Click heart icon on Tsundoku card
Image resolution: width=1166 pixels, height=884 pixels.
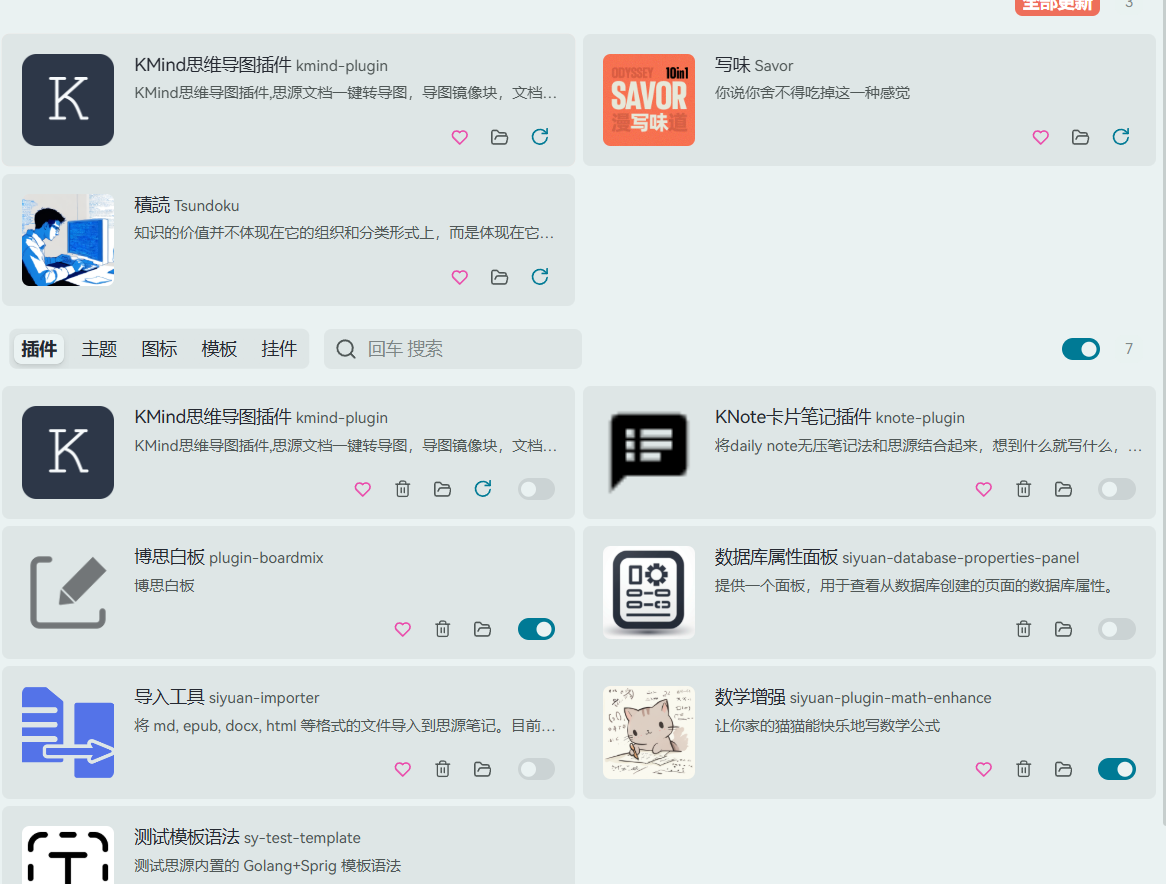[460, 277]
